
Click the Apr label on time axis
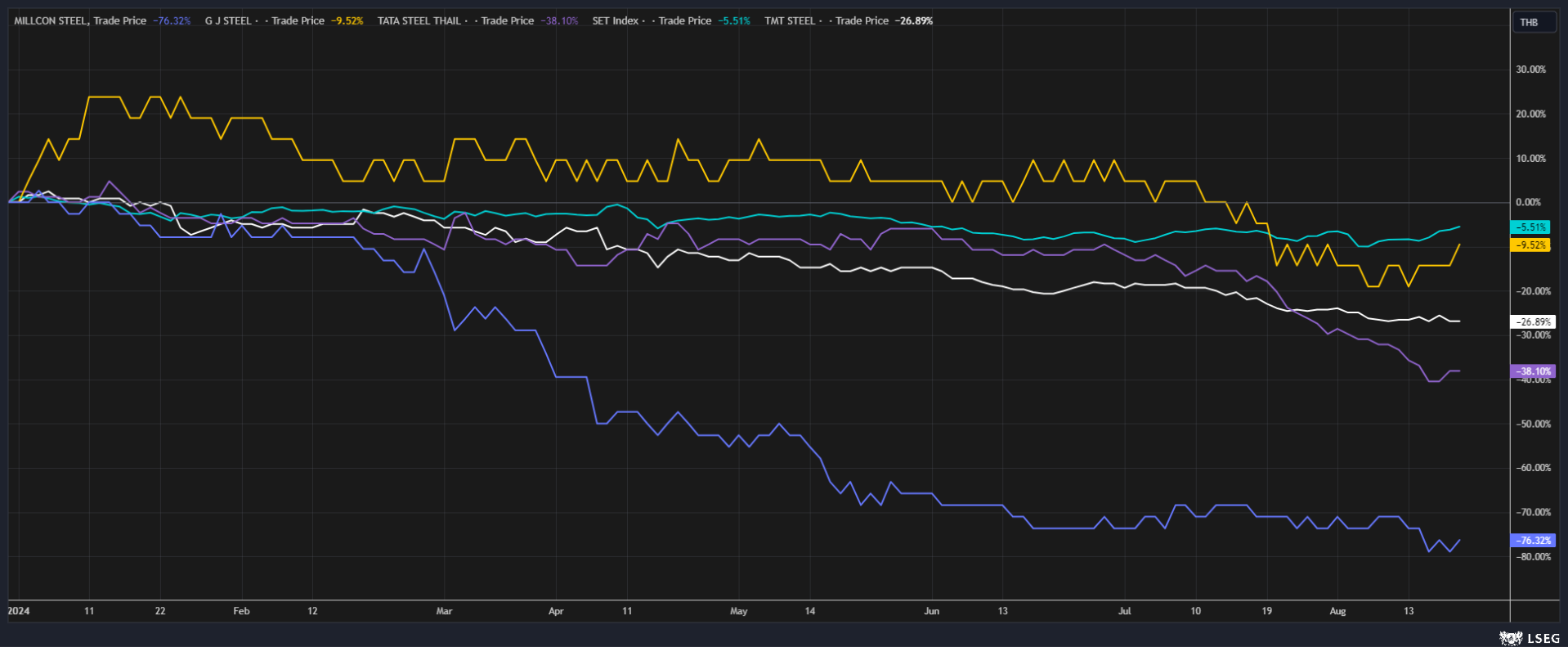click(556, 612)
